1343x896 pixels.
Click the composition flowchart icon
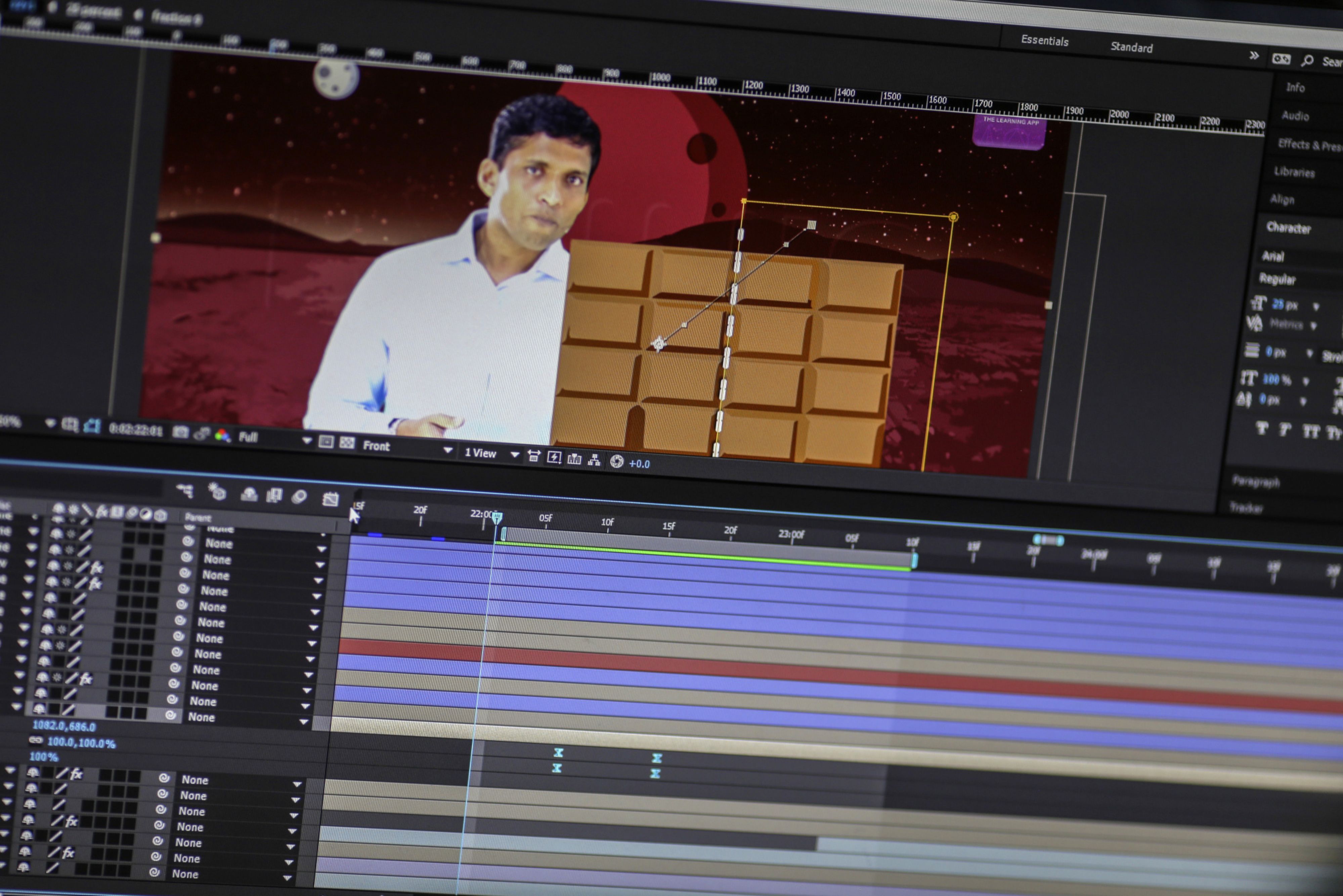click(594, 460)
